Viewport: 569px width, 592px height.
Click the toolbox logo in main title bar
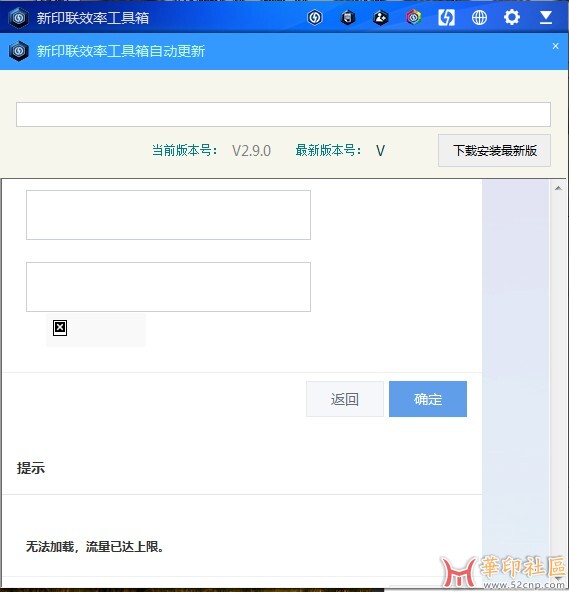18,17
